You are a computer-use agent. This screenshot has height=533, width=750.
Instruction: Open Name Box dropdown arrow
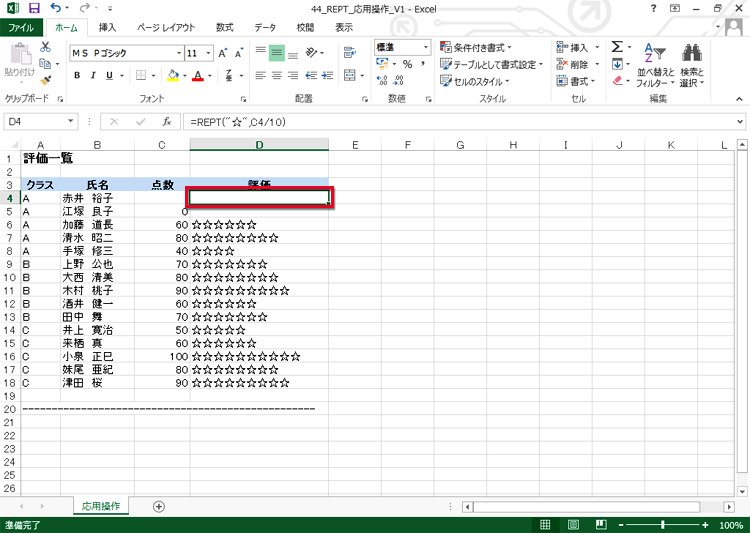[70, 122]
